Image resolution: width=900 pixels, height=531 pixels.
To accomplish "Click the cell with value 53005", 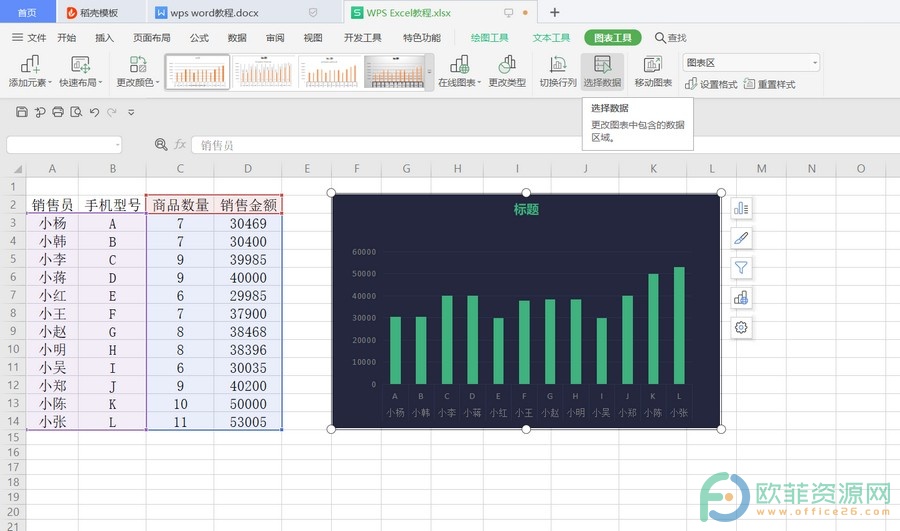I will click(248, 422).
